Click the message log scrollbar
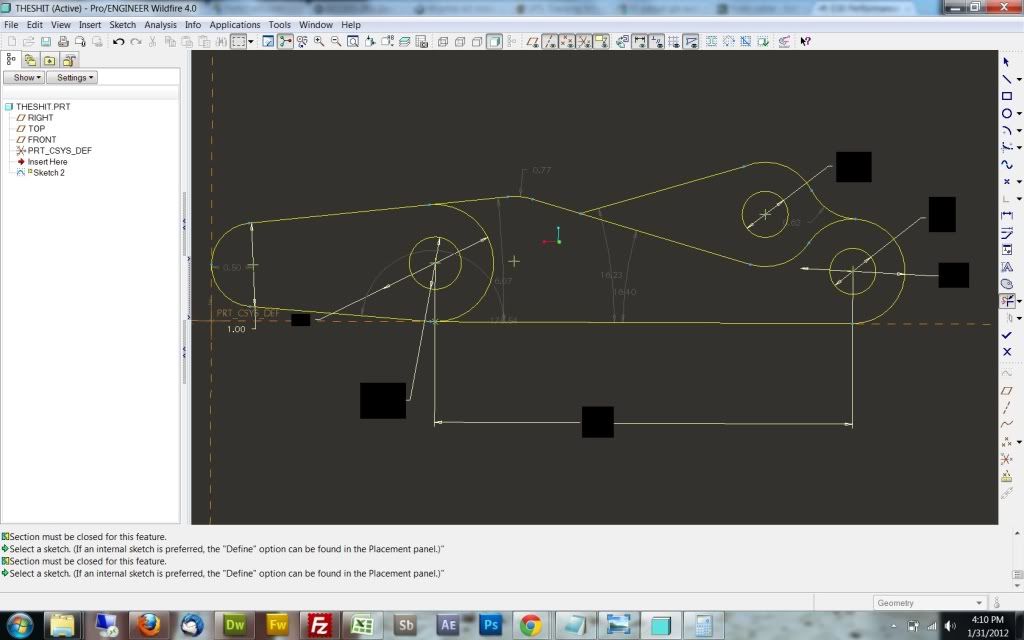Image resolution: width=1024 pixels, height=640 pixels. point(1017,575)
